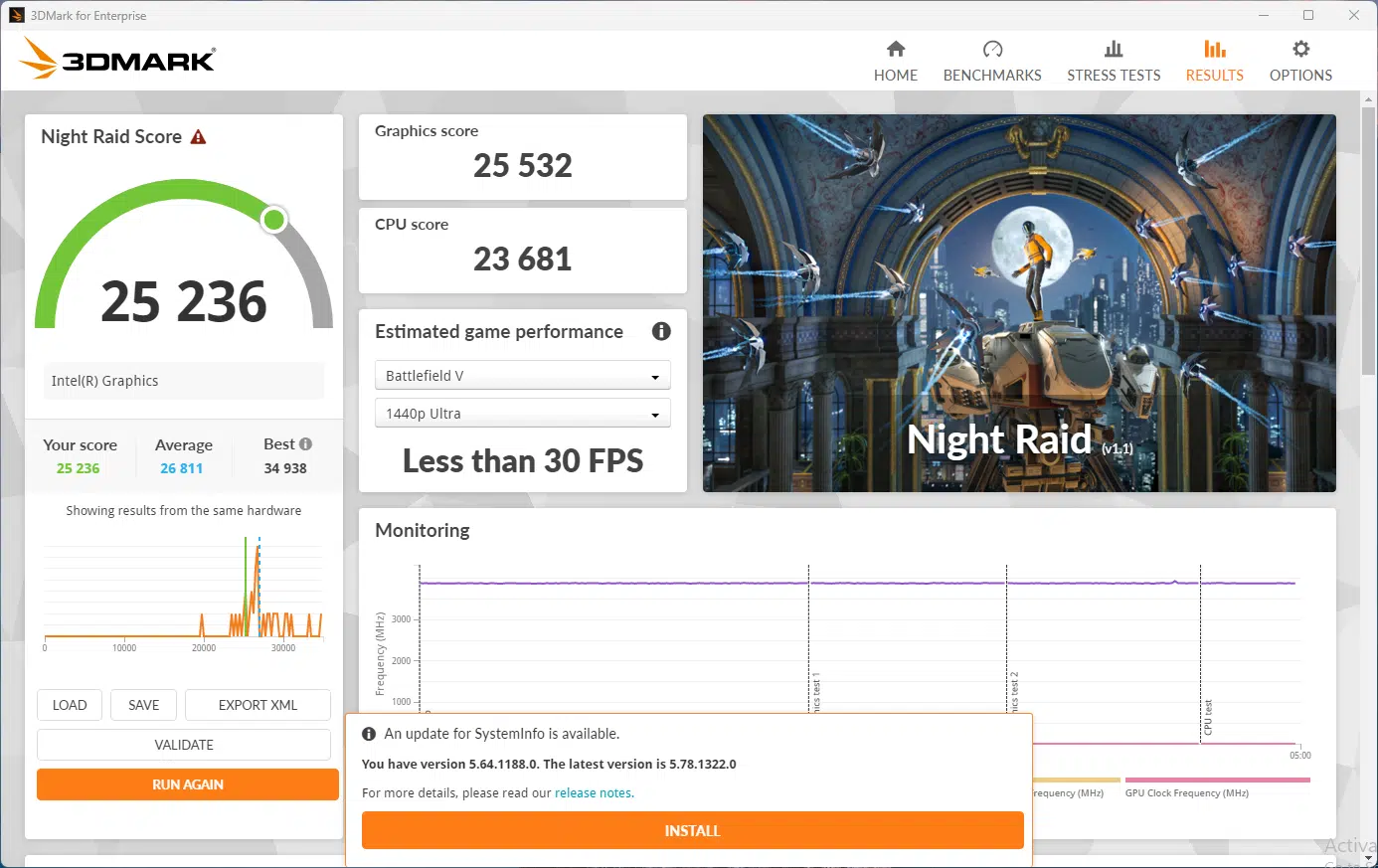Click the EXPORT XML button
This screenshot has height=868, width=1378.
point(258,705)
